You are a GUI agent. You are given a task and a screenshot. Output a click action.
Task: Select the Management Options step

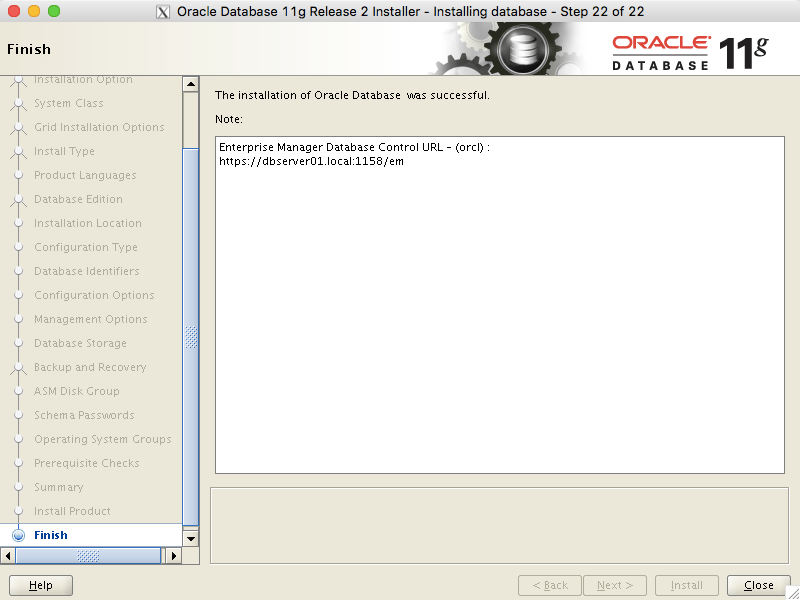92,319
